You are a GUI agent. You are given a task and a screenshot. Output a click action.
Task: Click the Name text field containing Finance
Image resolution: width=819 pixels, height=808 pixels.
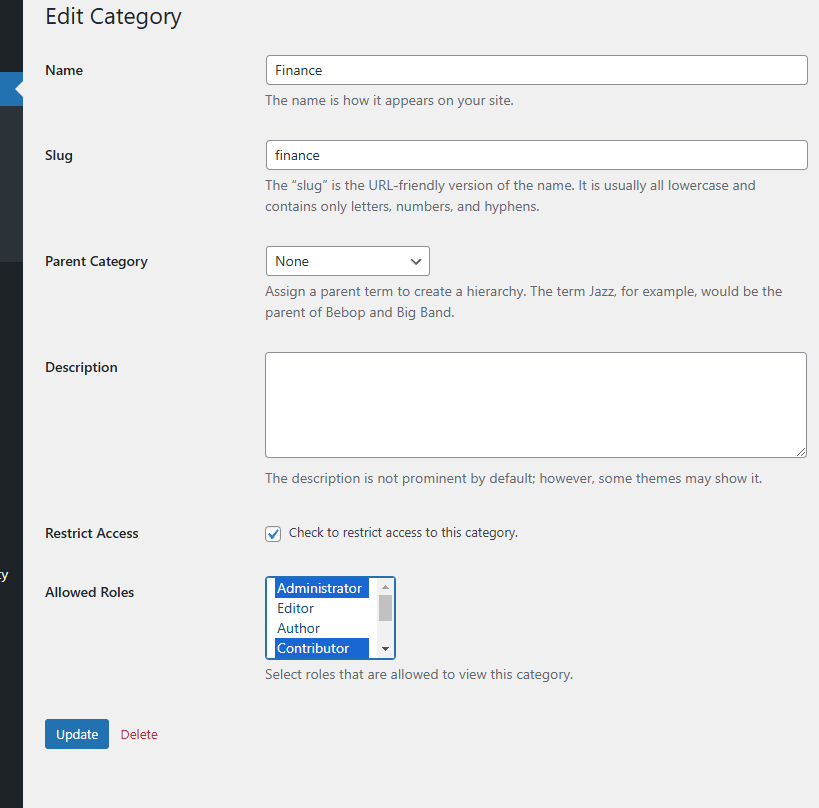536,70
